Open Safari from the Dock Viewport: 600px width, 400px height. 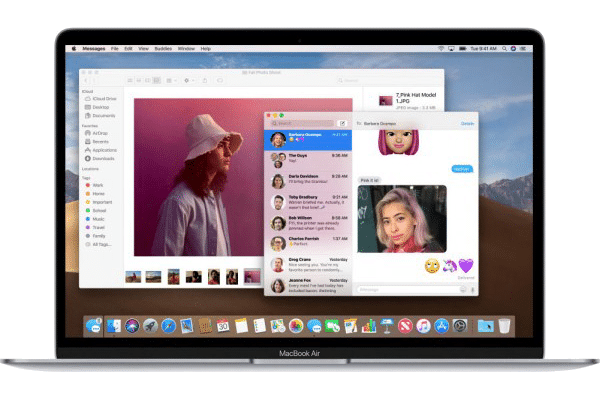pos(168,325)
